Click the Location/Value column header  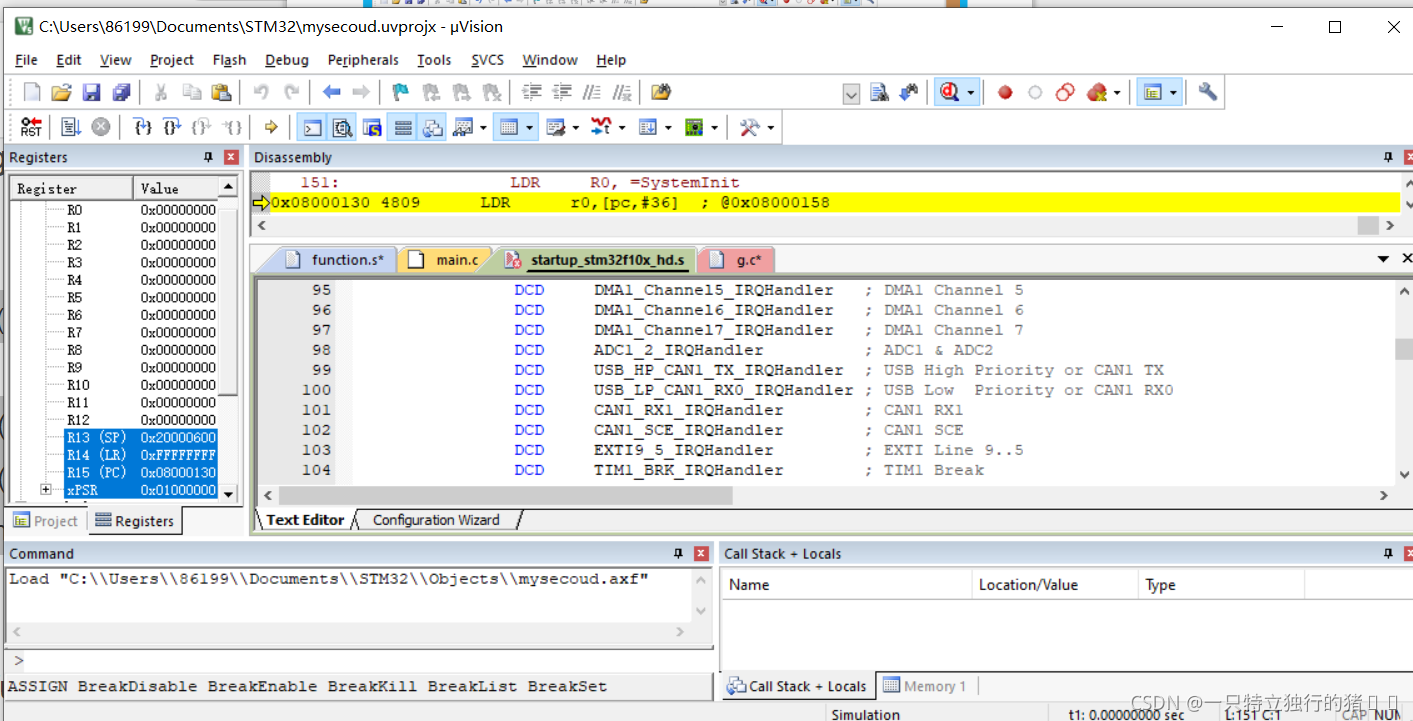[x=1055, y=585]
